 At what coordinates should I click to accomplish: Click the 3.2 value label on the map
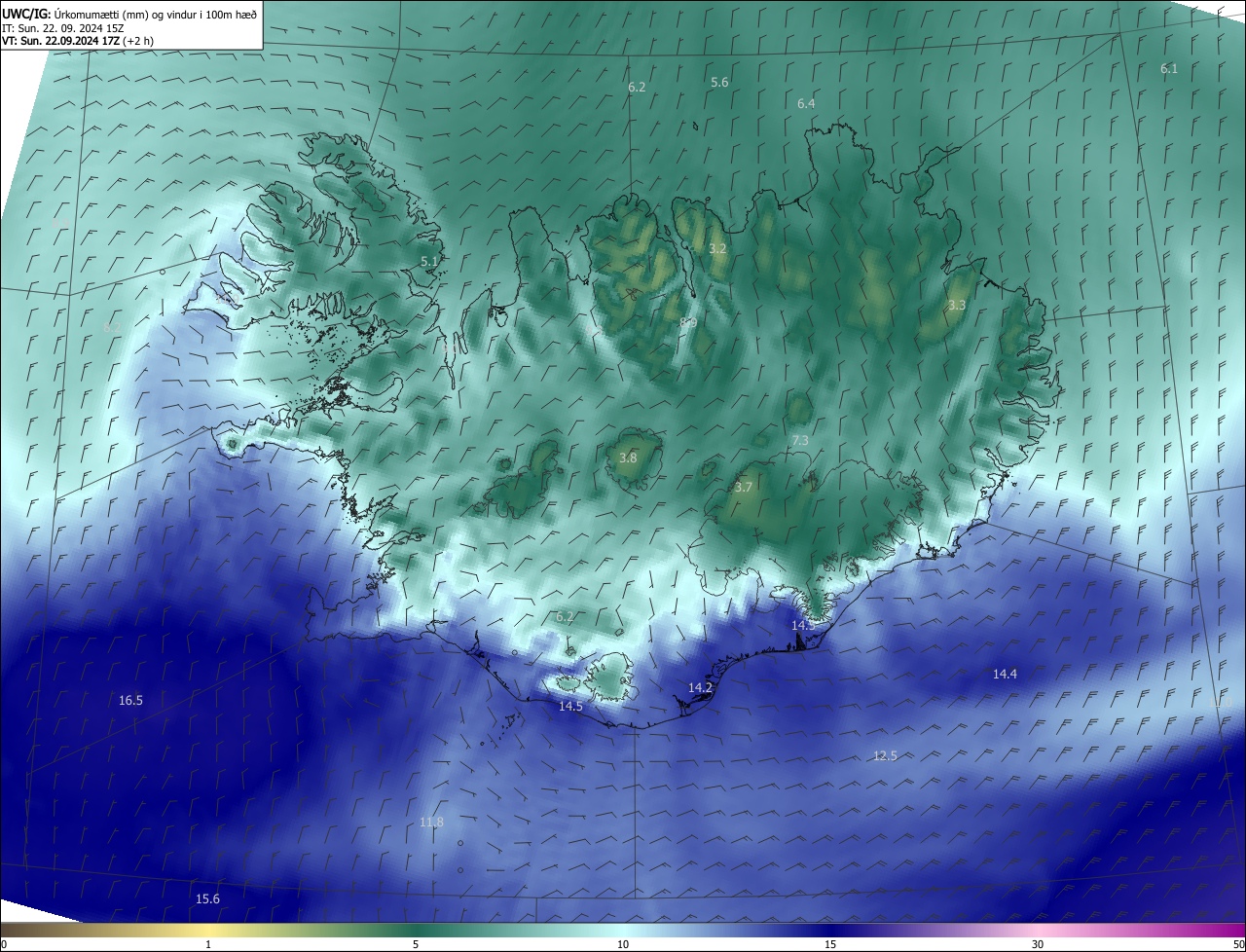[717, 249]
